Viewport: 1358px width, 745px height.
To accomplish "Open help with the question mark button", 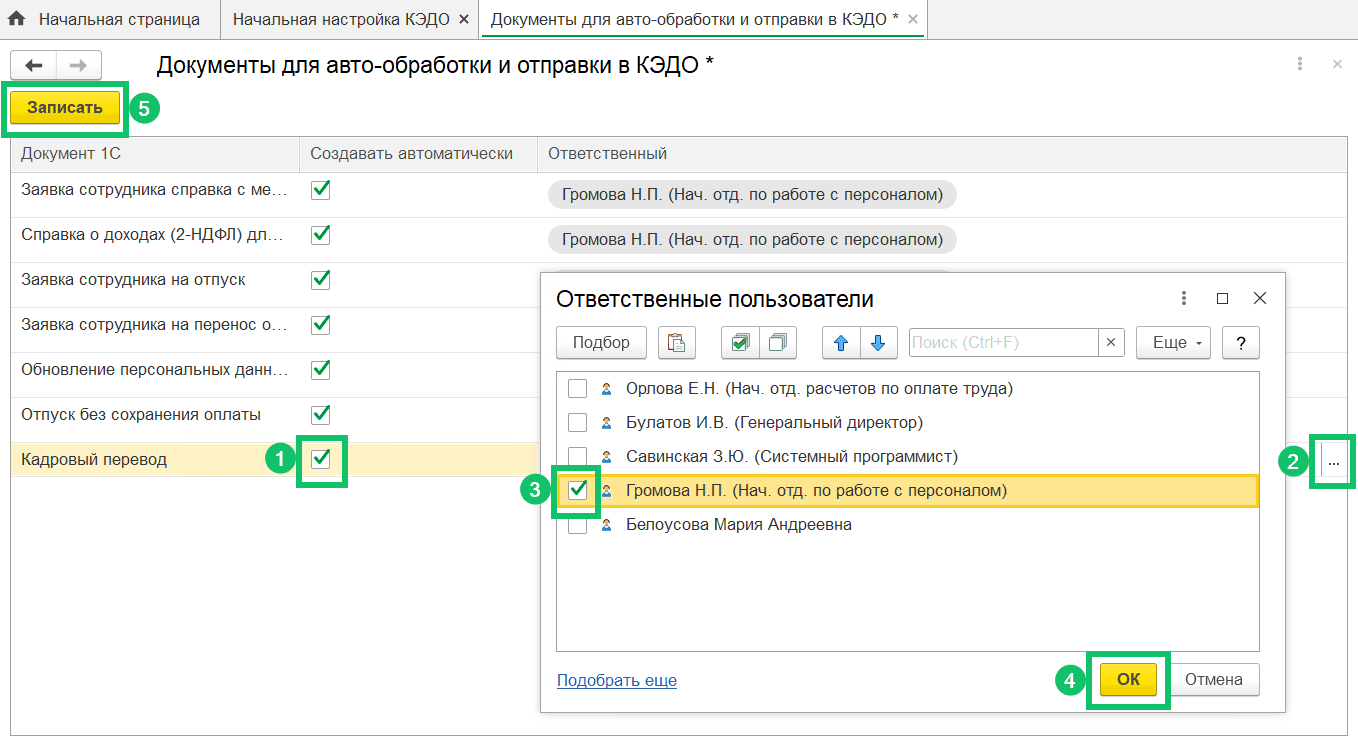I will click(x=1241, y=343).
